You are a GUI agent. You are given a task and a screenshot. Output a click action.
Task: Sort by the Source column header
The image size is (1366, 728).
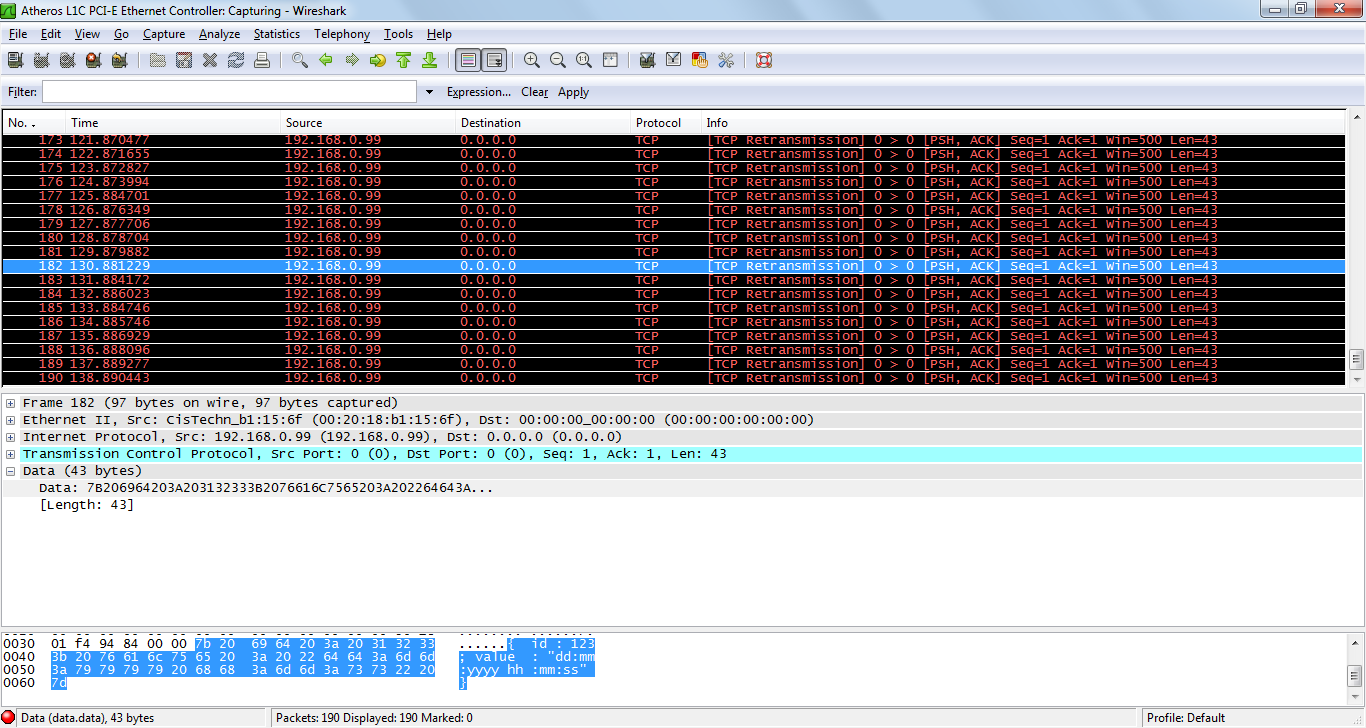pyautogui.click(x=368, y=123)
